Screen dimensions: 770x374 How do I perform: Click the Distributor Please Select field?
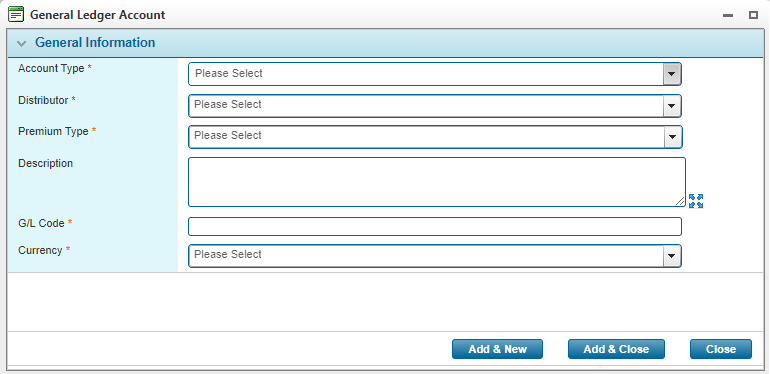tap(435, 106)
